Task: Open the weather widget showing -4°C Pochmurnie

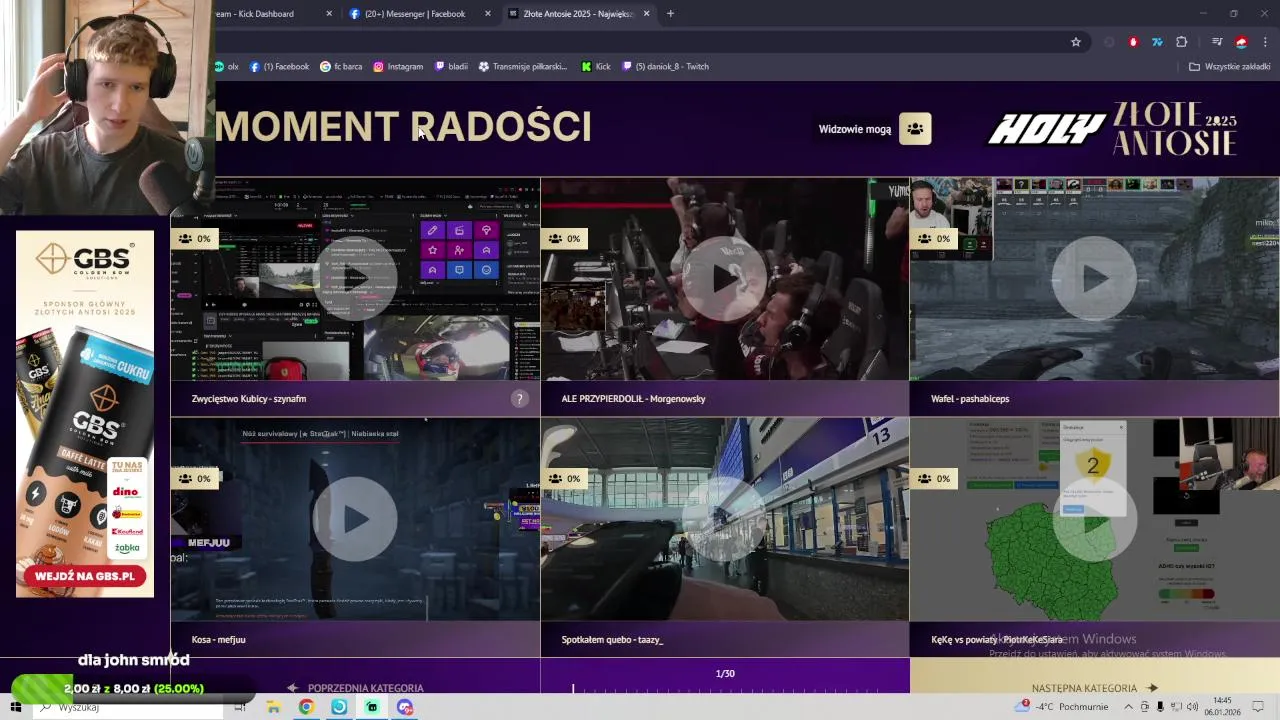Action: [1061, 707]
